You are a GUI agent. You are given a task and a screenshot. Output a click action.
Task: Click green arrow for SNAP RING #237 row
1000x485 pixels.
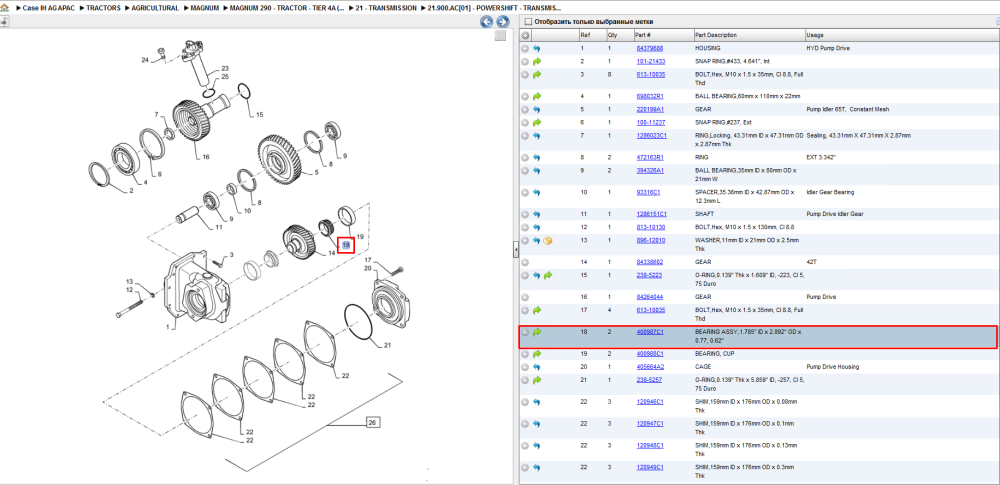536,122
